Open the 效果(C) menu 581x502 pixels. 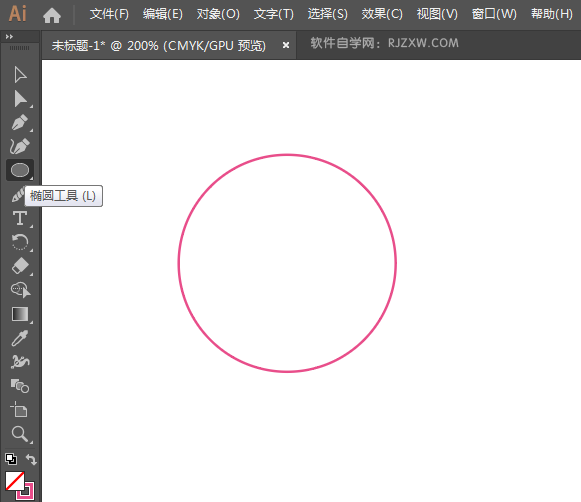click(382, 14)
